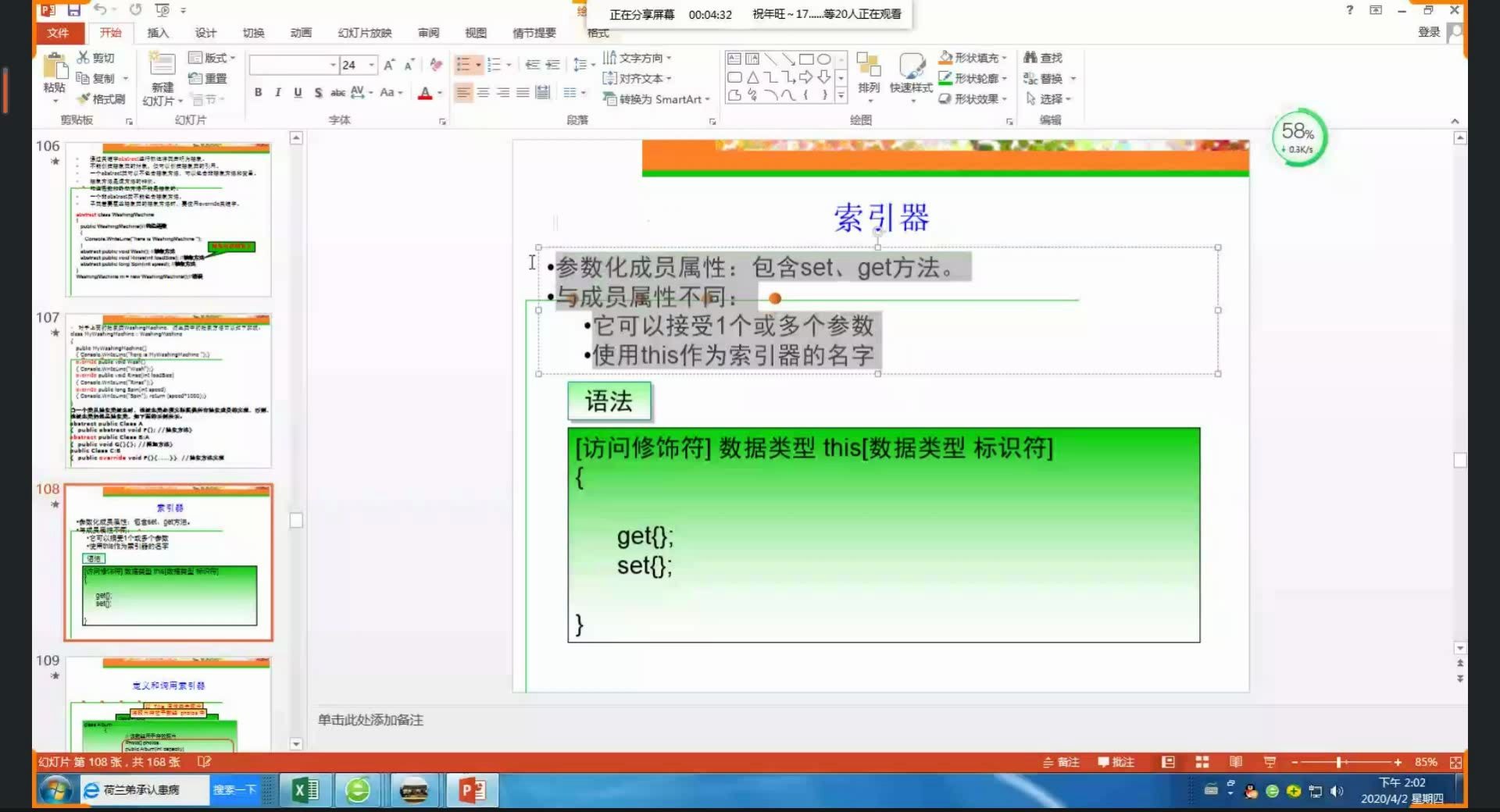The image size is (1500, 812).
Task: Start slideshow from status bar icon
Action: (x=1270, y=762)
